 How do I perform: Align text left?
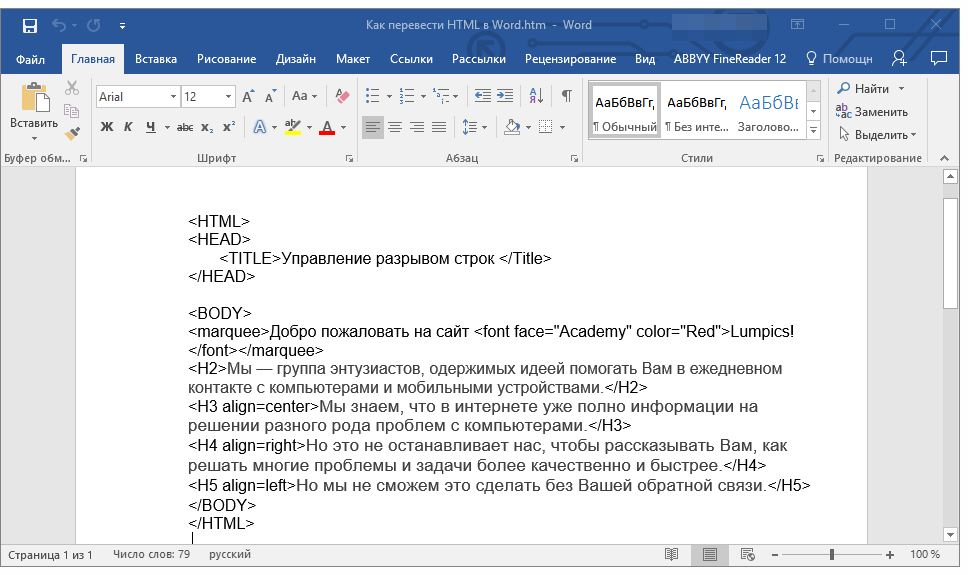[372, 127]
